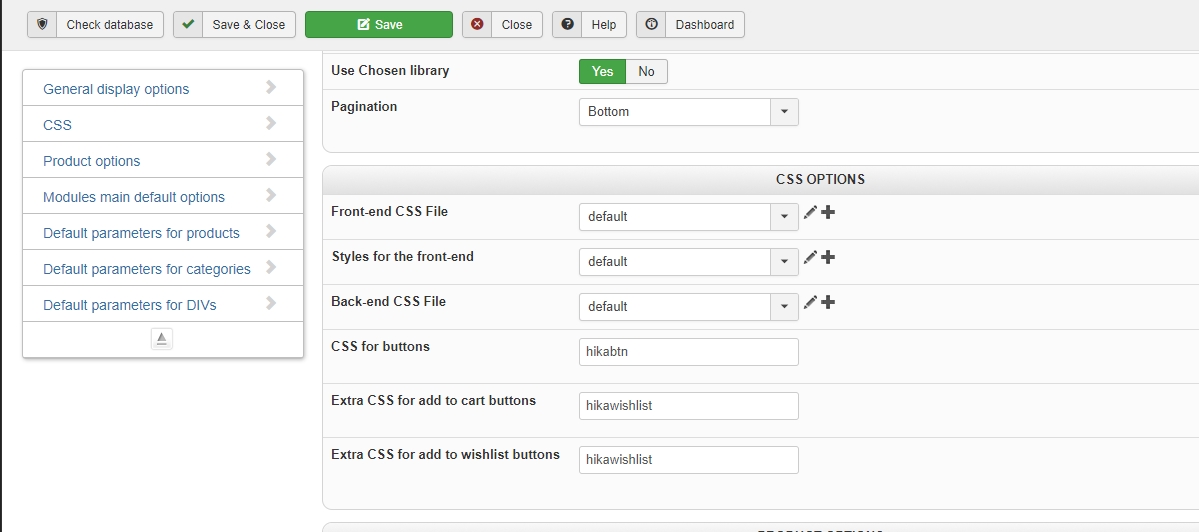Click the Help question mark button
This screenshot has height=532, width=1199.
pyautogui.click(x=589, y=25)
